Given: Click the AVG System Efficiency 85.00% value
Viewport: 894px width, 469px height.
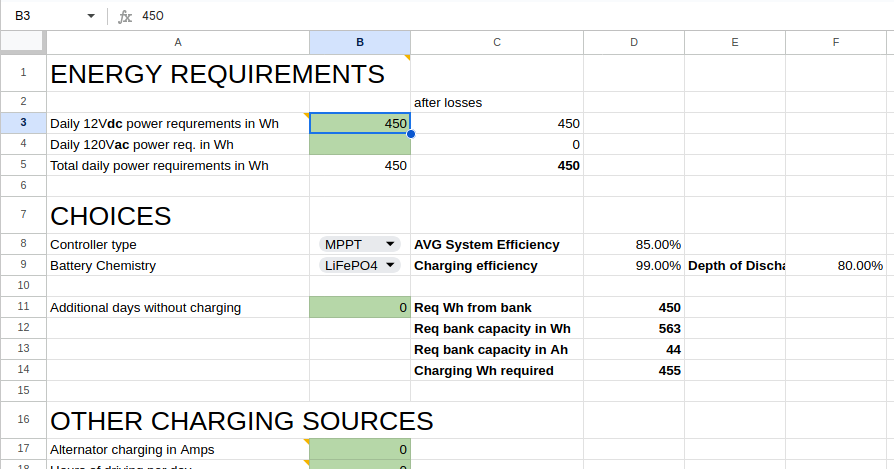Looking at the screenshot, I should [x=634, y=244].
